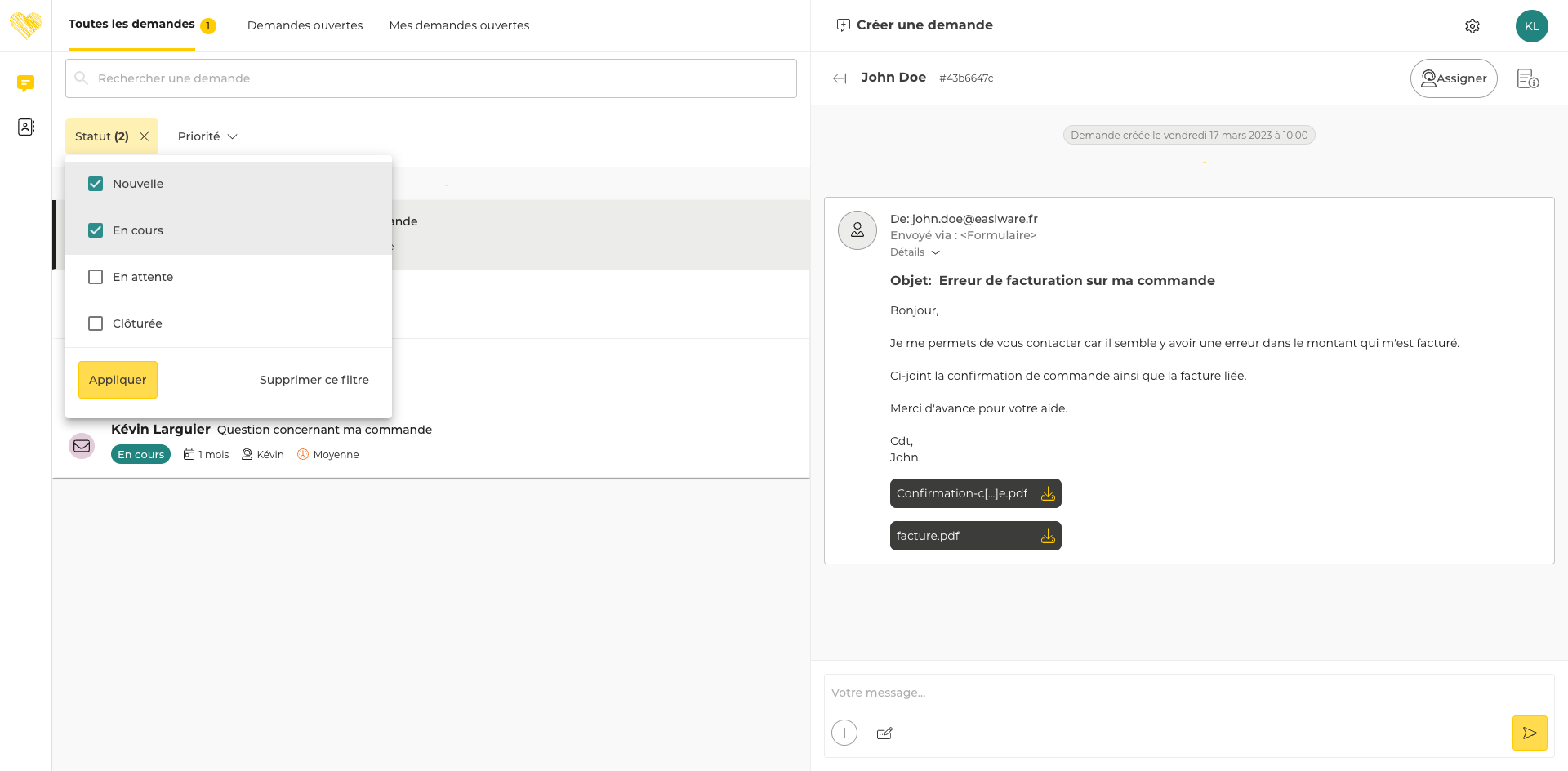The image size is (1568, 771).
Task: Click the back arrow beside John Doe
Action: tap(840, 78)
